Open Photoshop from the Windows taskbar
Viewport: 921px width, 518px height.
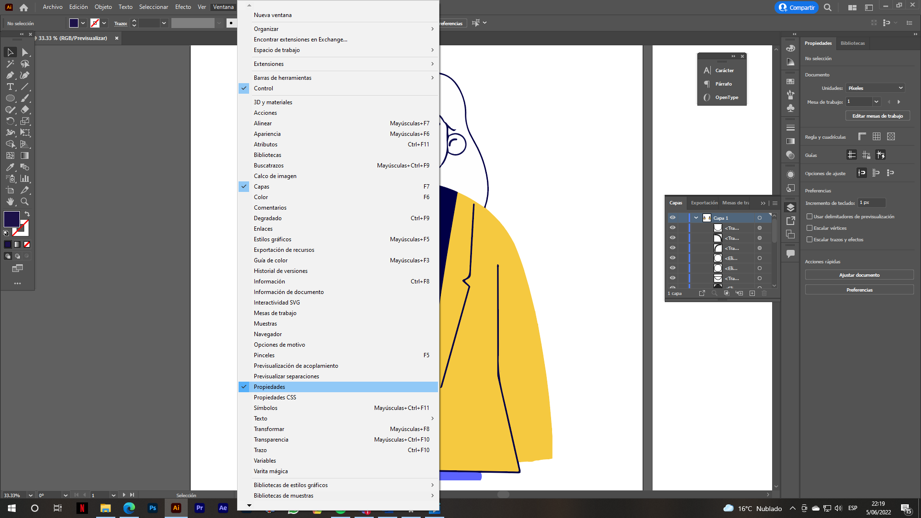[152, 508]
